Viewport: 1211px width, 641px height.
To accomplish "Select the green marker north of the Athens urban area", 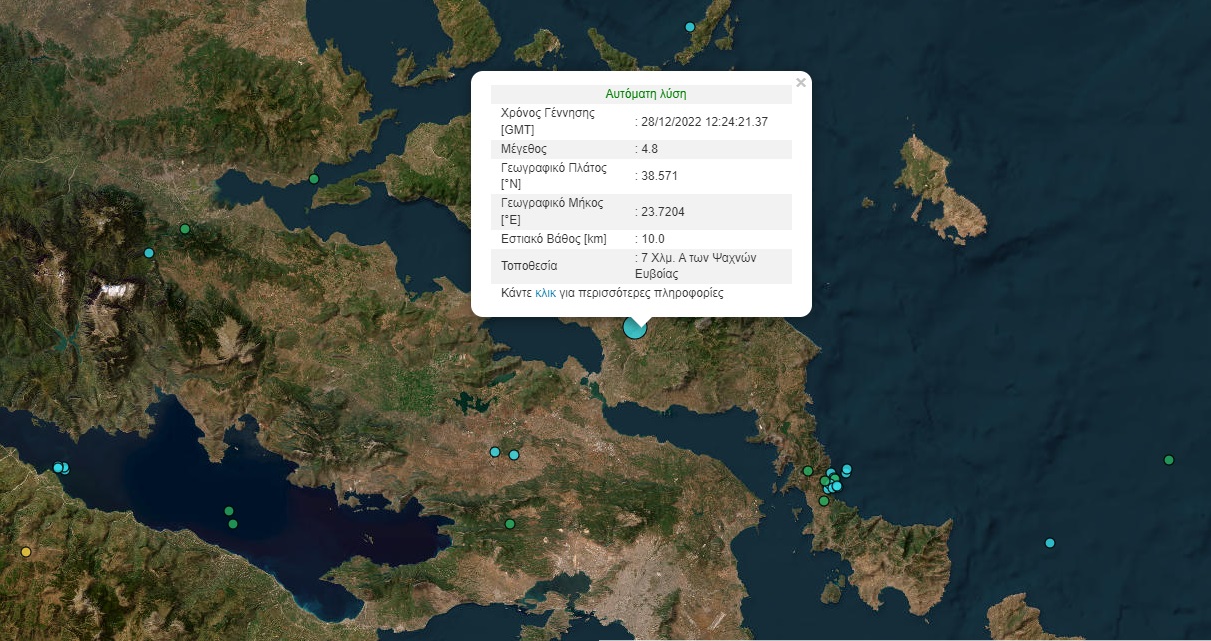I will 509,523.
